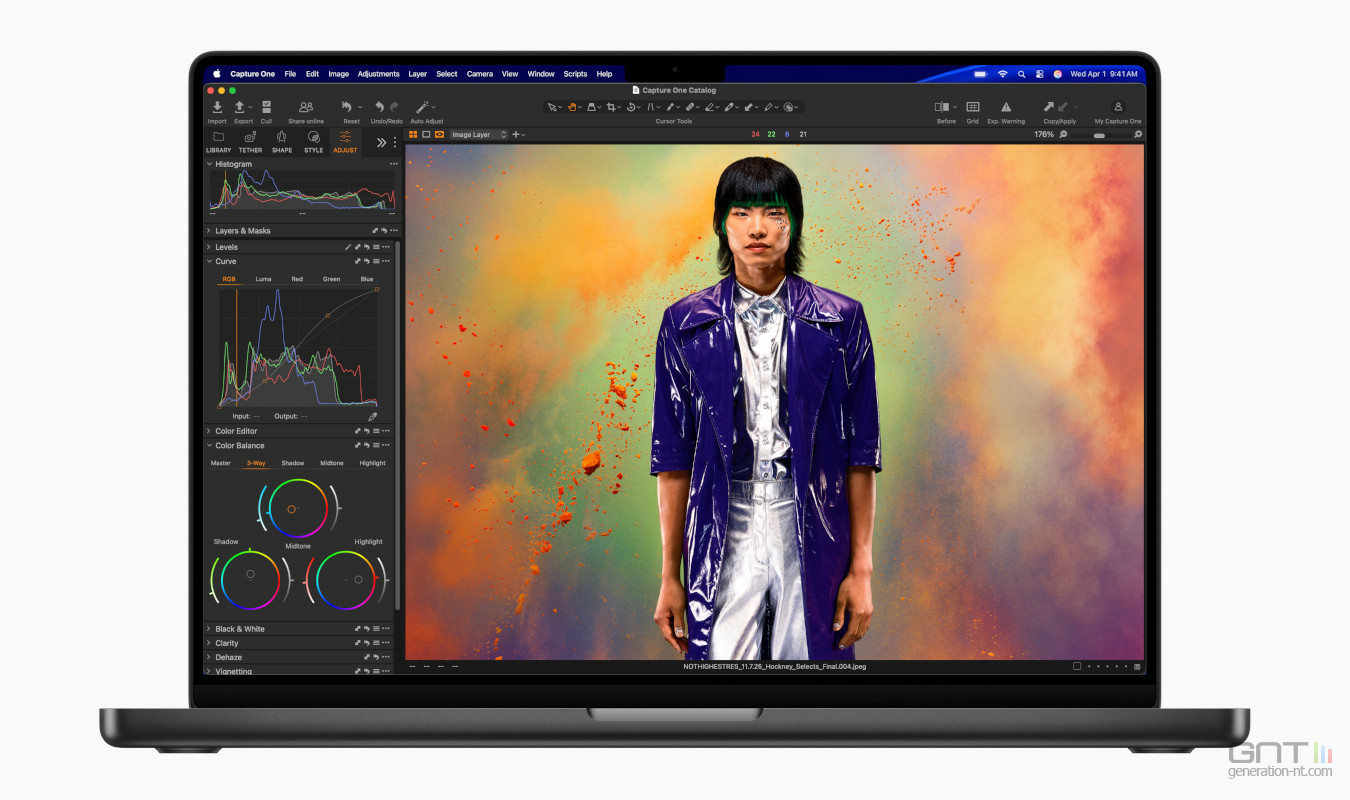Toggle the Exposure Warning display

(1006, 107)
